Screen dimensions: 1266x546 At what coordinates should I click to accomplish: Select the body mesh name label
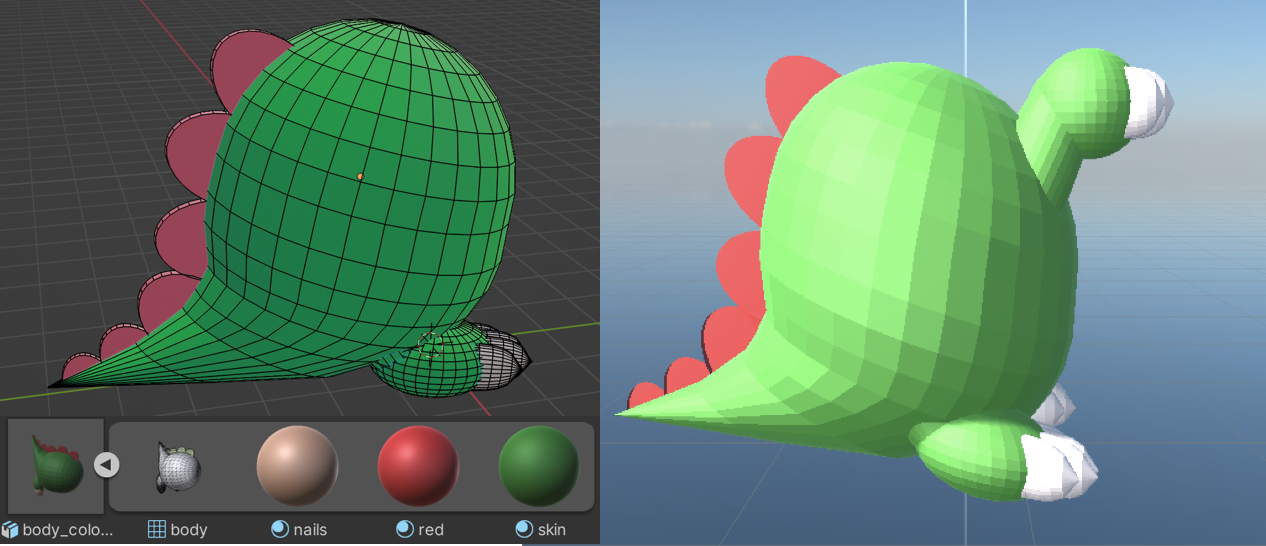(x=189, y=529)
